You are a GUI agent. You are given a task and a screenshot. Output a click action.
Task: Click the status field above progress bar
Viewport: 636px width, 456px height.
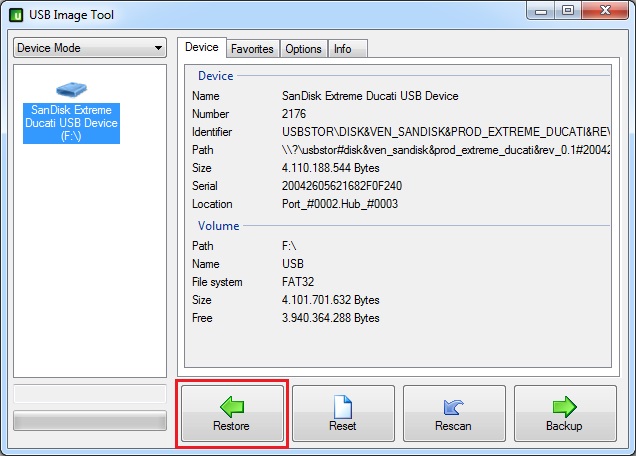(x=90, y=394)
